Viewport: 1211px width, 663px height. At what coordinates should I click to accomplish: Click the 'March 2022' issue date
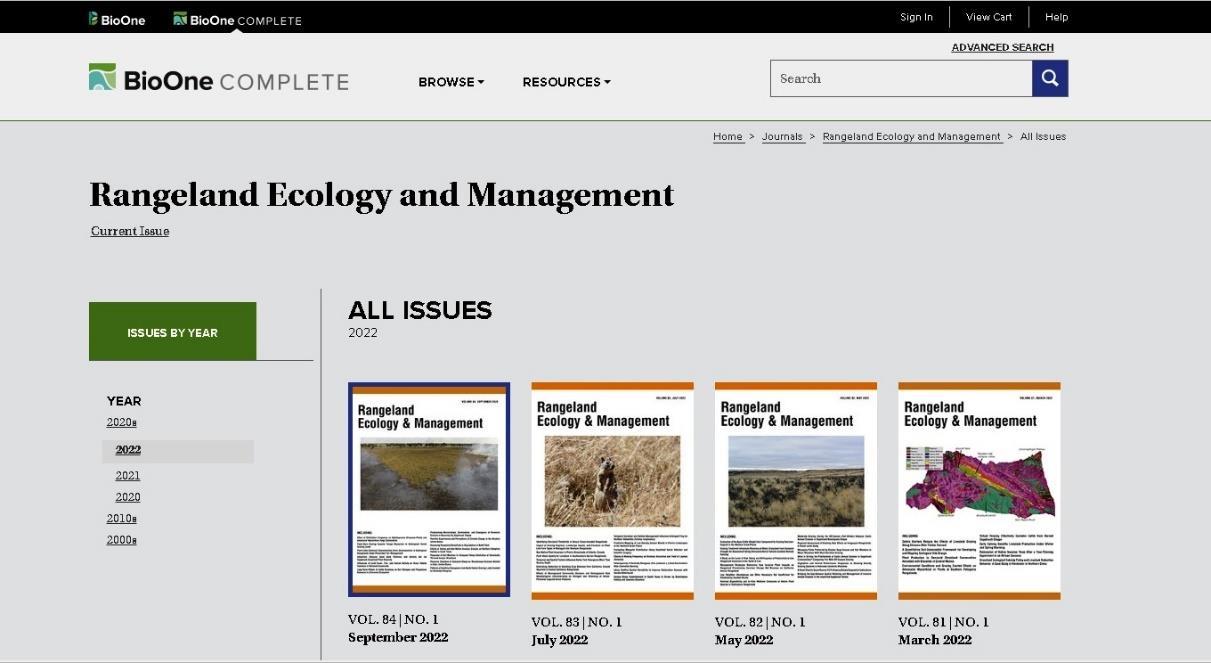935,640
